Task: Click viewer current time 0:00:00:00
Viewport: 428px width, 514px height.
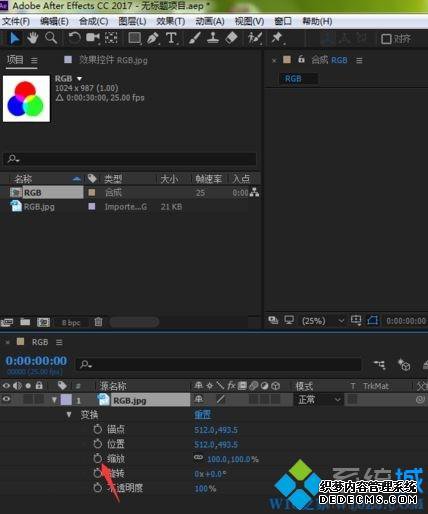Action: [406, 321]
